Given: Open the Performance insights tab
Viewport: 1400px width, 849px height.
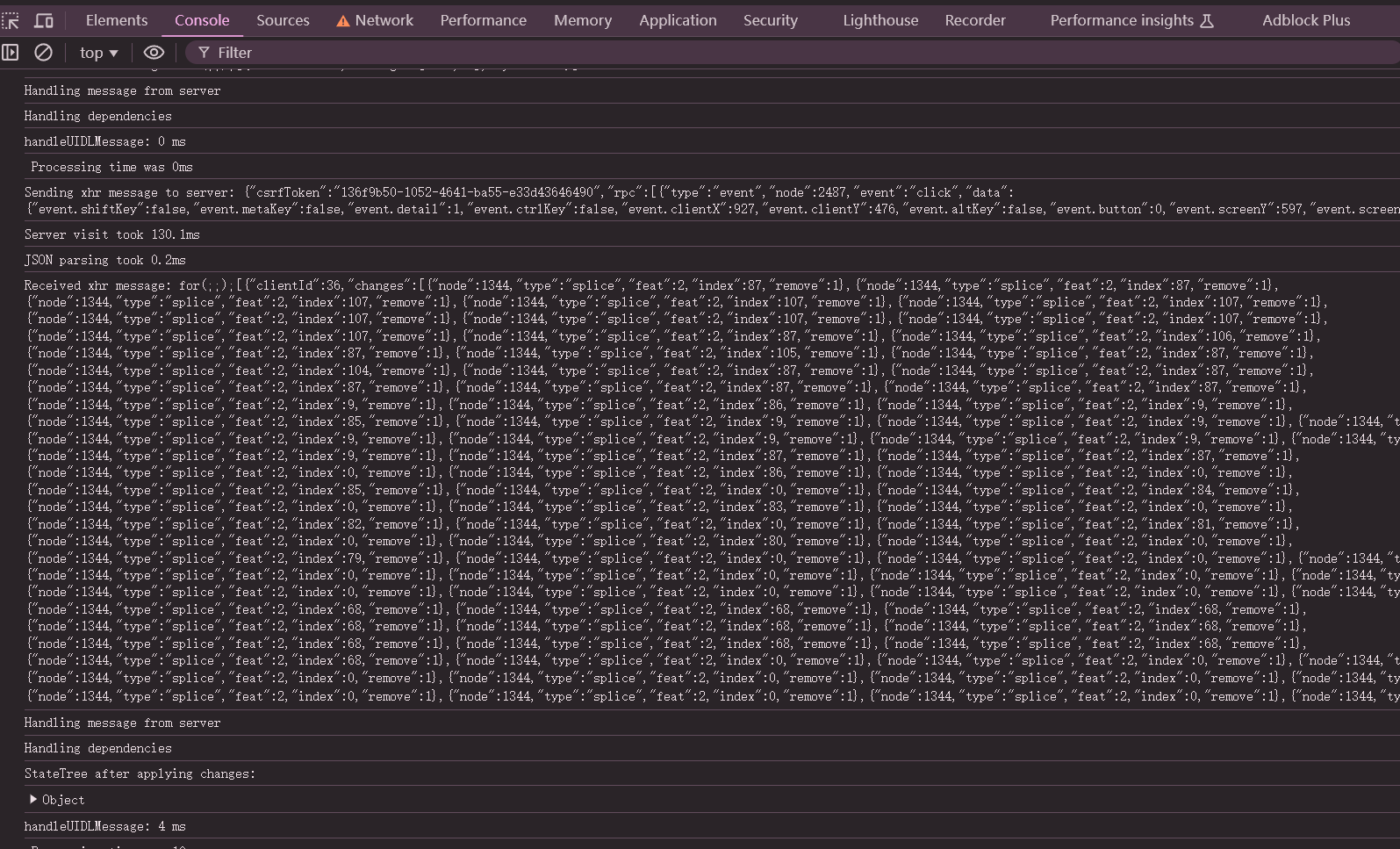Looking at the screenshot, I should point(1131,20).
